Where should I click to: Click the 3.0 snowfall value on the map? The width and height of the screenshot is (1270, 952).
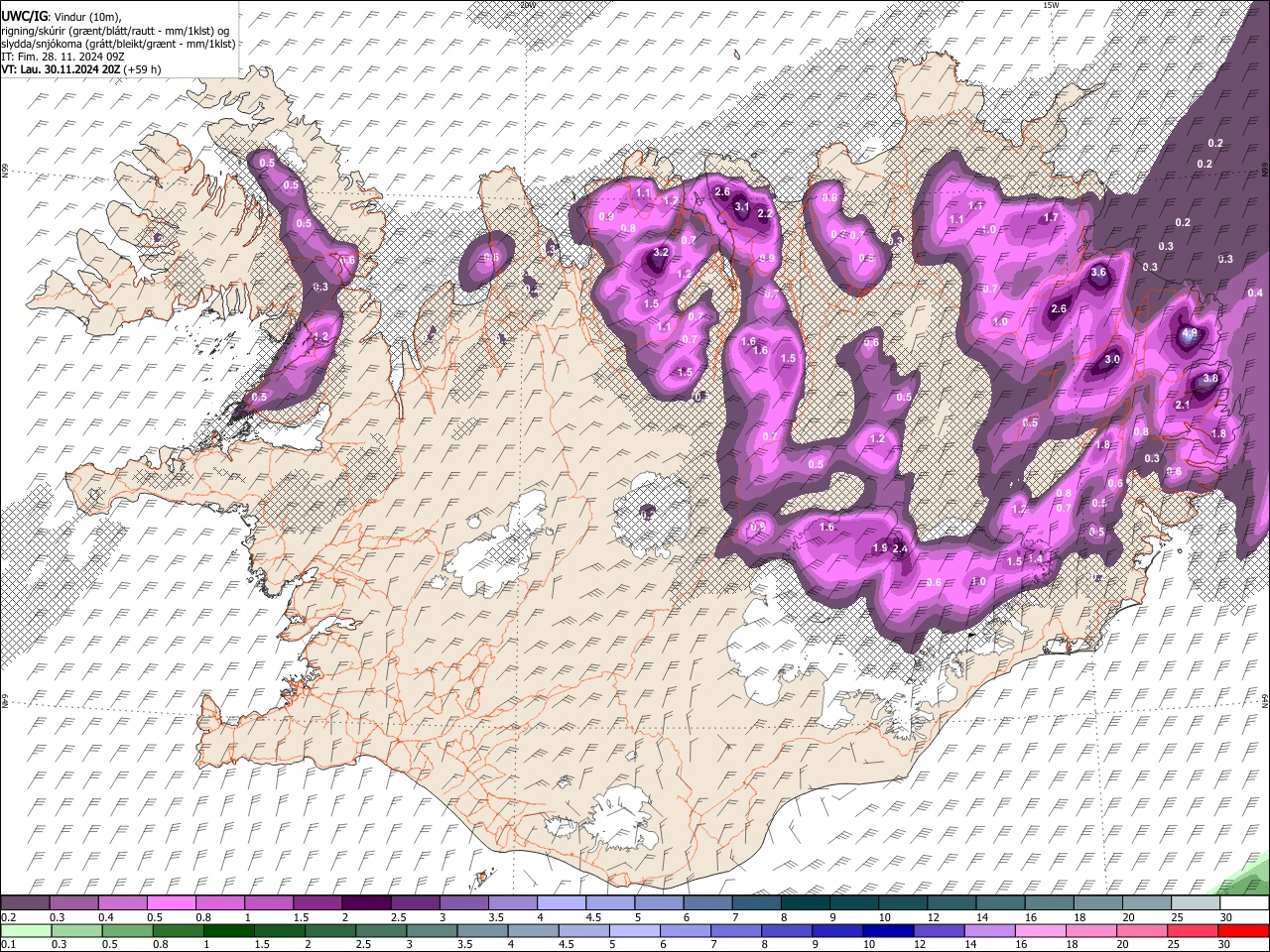1112,359
